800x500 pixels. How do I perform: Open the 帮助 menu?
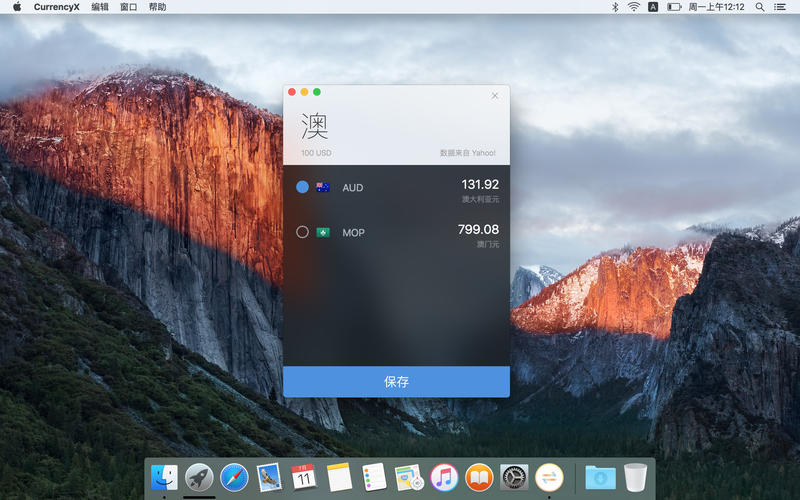(158, 7)
